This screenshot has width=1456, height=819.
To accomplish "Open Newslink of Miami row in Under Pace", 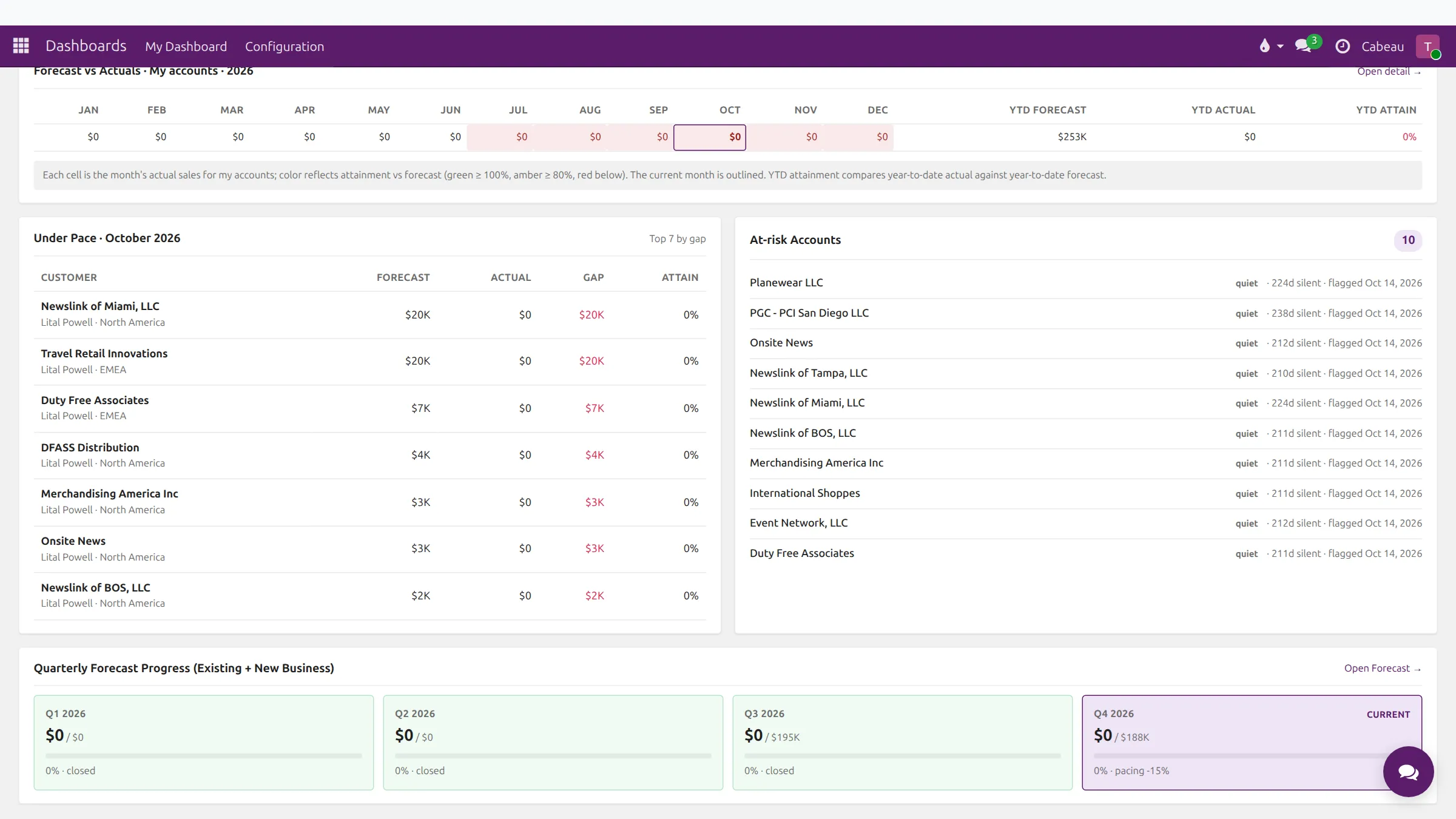I will tap(369, 314).
